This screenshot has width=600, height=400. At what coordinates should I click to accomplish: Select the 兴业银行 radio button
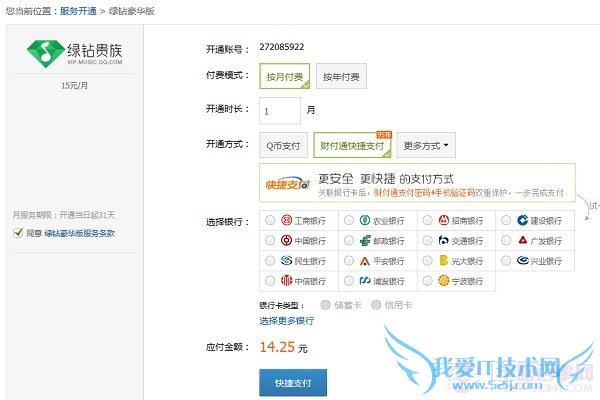click(x=506, y=260)
